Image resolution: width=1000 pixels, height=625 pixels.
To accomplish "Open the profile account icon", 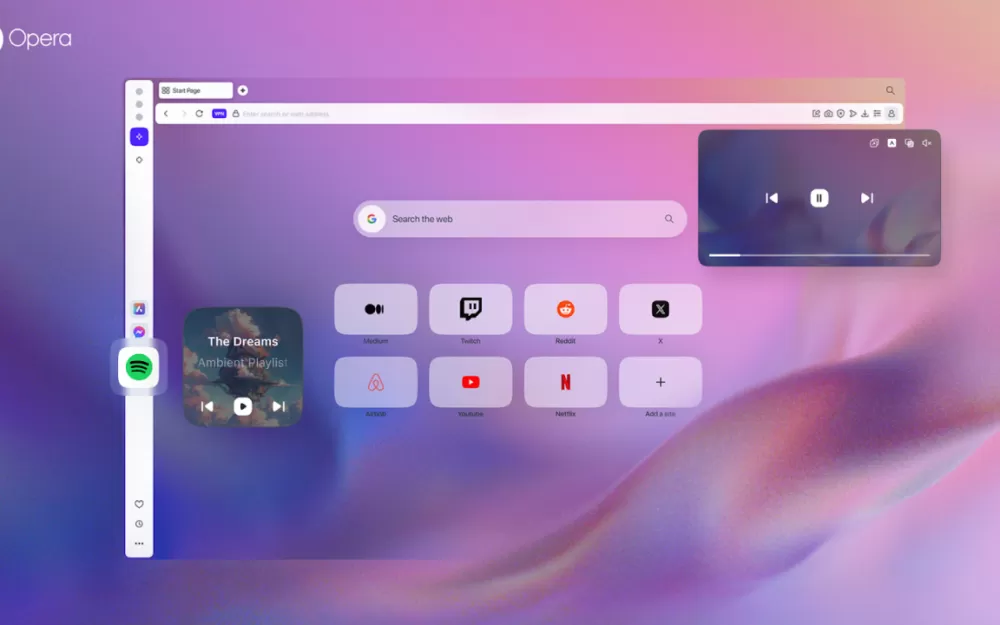I will coord(892,114).
